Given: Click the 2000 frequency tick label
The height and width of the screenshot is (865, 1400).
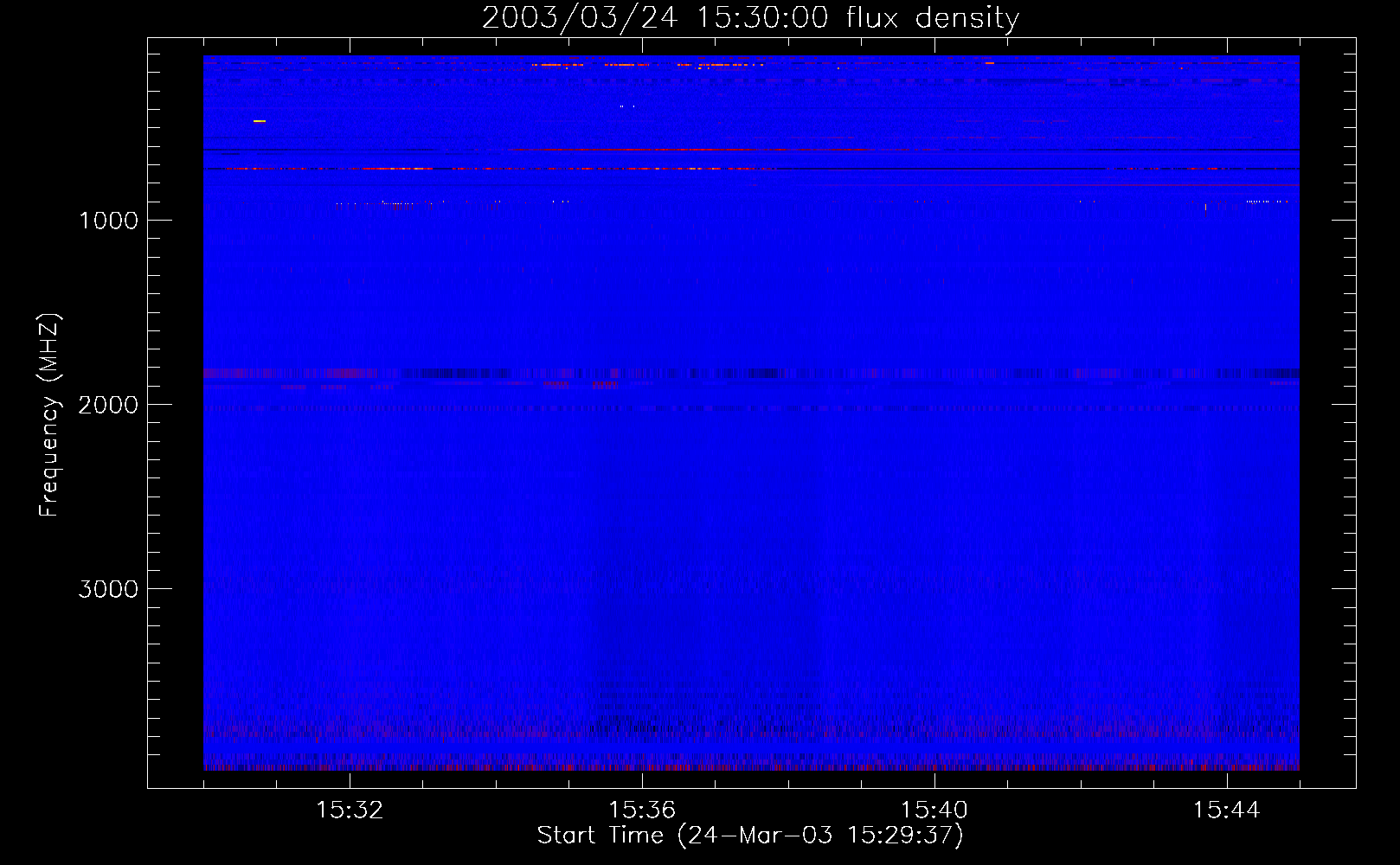Looking at the screenshot, I should (108, 405).
